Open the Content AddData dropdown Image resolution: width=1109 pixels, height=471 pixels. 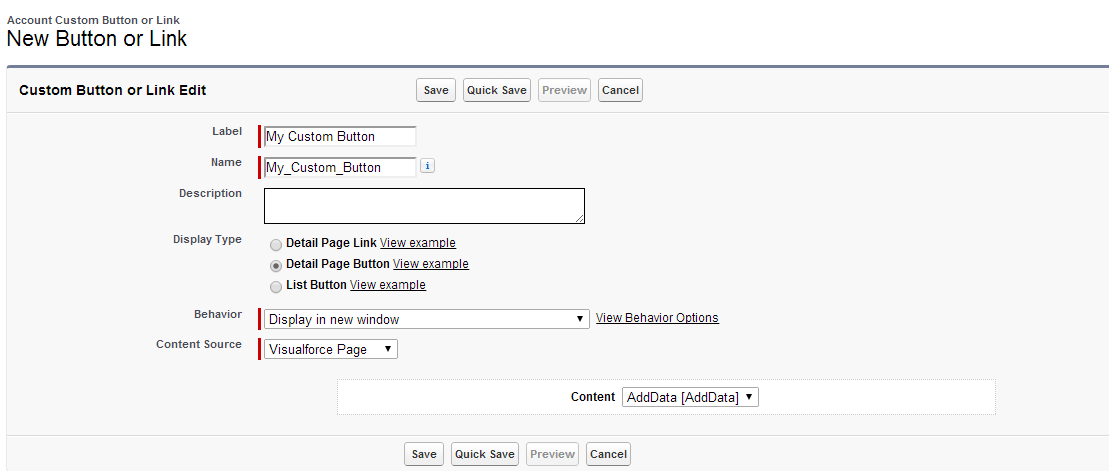[x=690, y=397]
